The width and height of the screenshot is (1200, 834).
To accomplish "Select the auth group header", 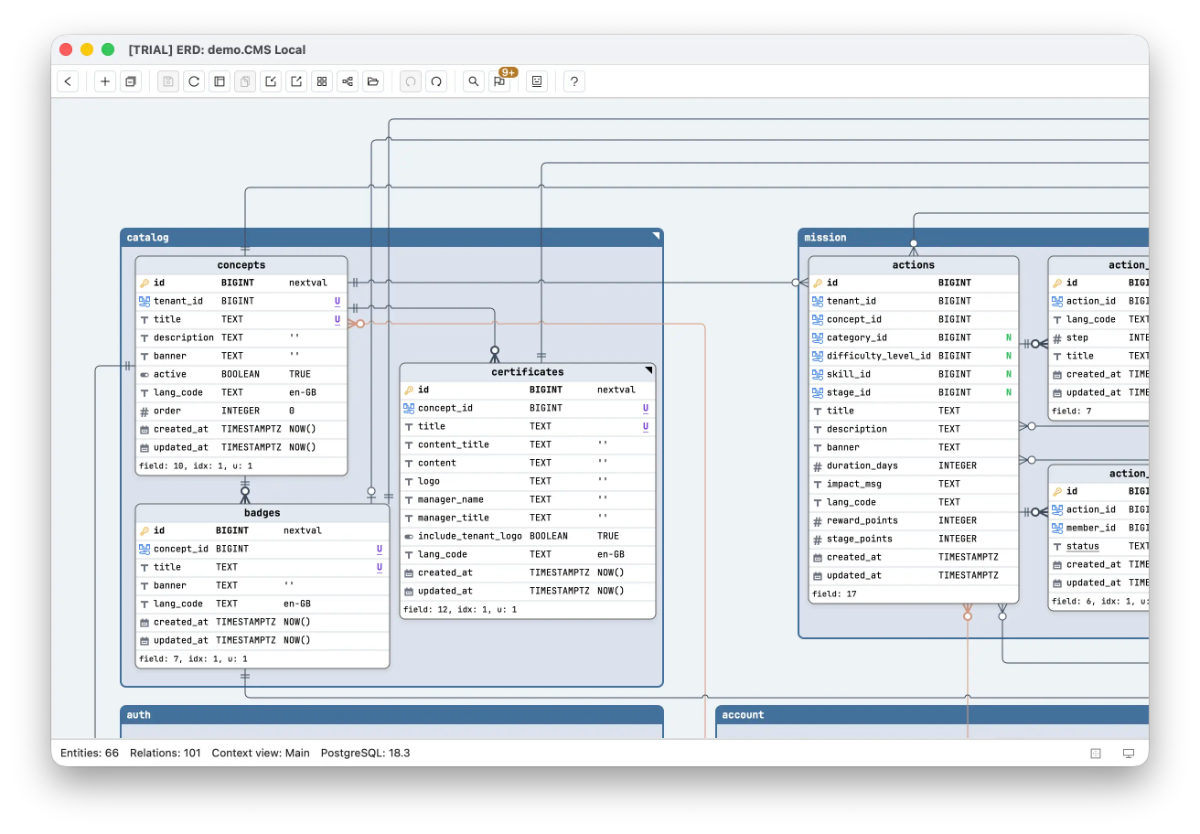I will click(392, 715).
